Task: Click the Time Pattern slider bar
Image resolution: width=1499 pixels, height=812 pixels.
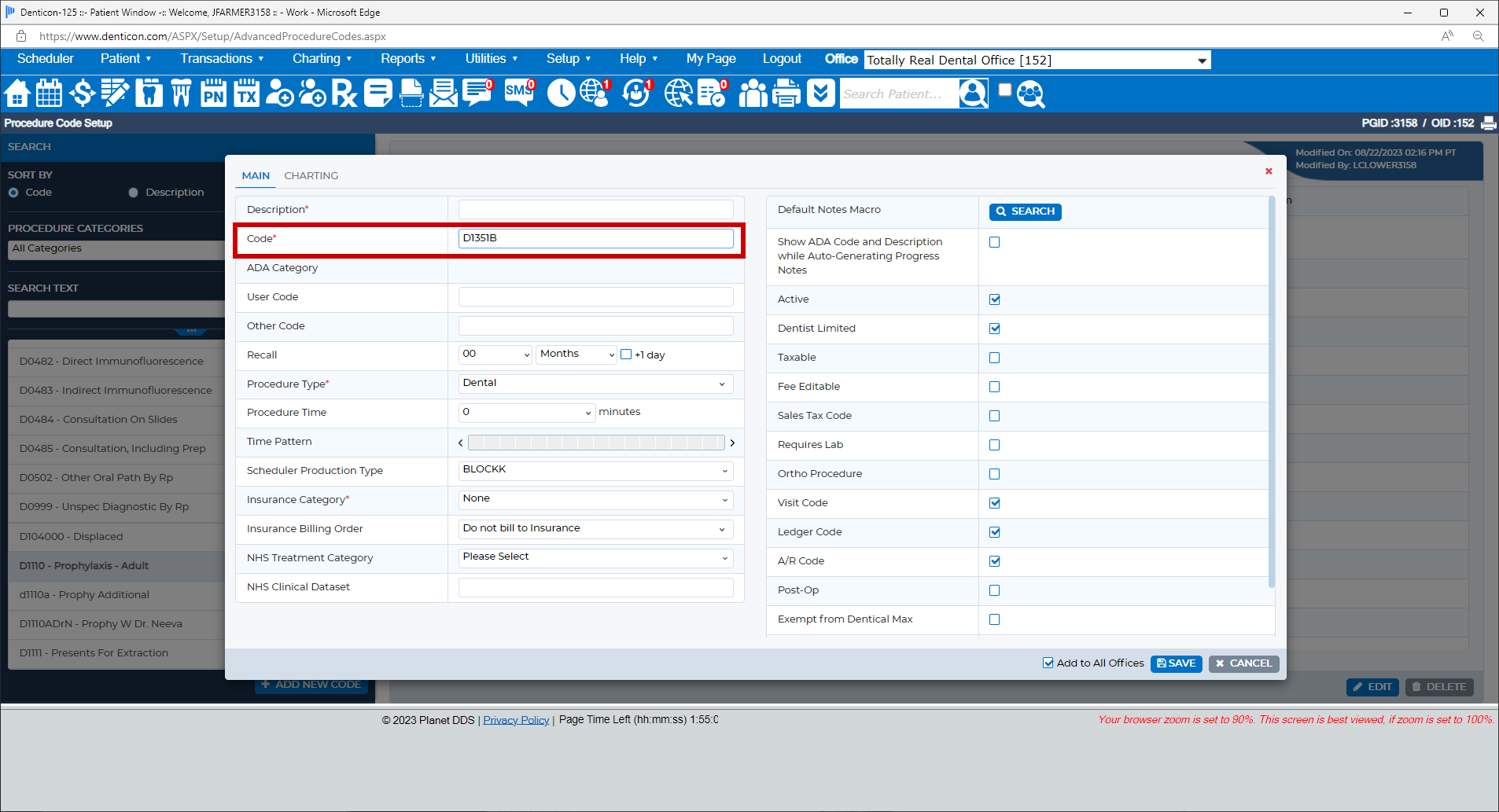Action: [x=595, y=443]
